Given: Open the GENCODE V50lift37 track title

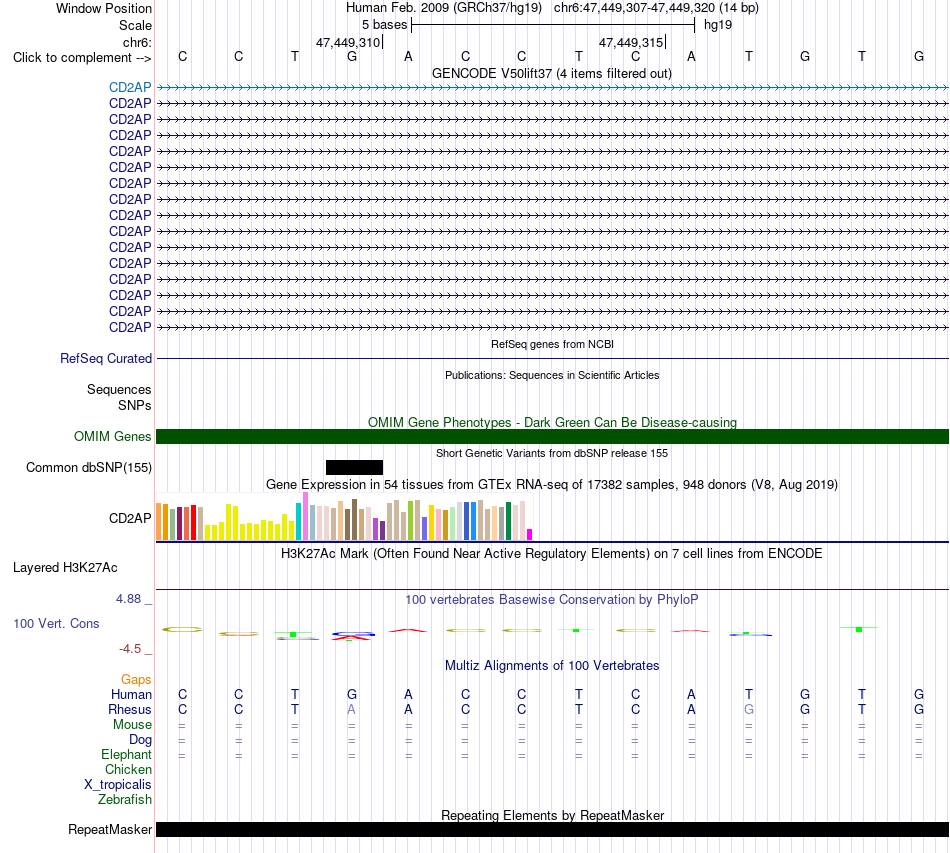Looking at the screenshot, I should click(551, 74).
